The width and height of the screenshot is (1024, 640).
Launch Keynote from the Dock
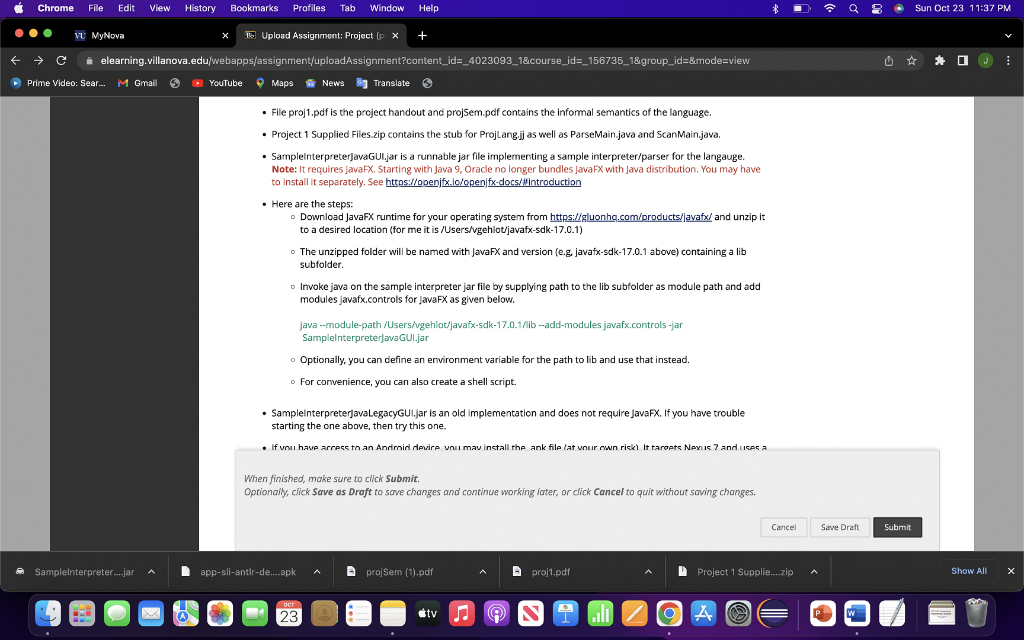pyautogui.click(x=565, y=613)
